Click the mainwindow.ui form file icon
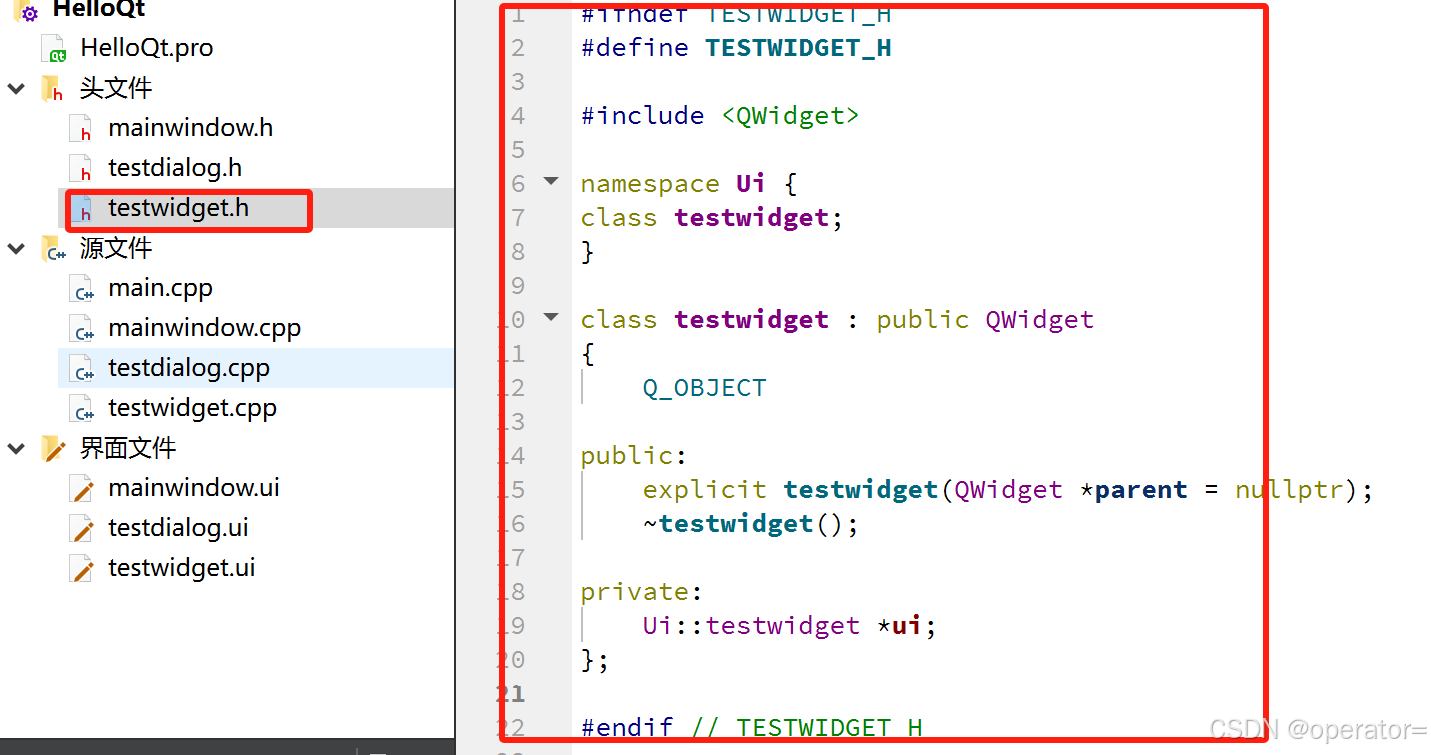 (81, 488)
